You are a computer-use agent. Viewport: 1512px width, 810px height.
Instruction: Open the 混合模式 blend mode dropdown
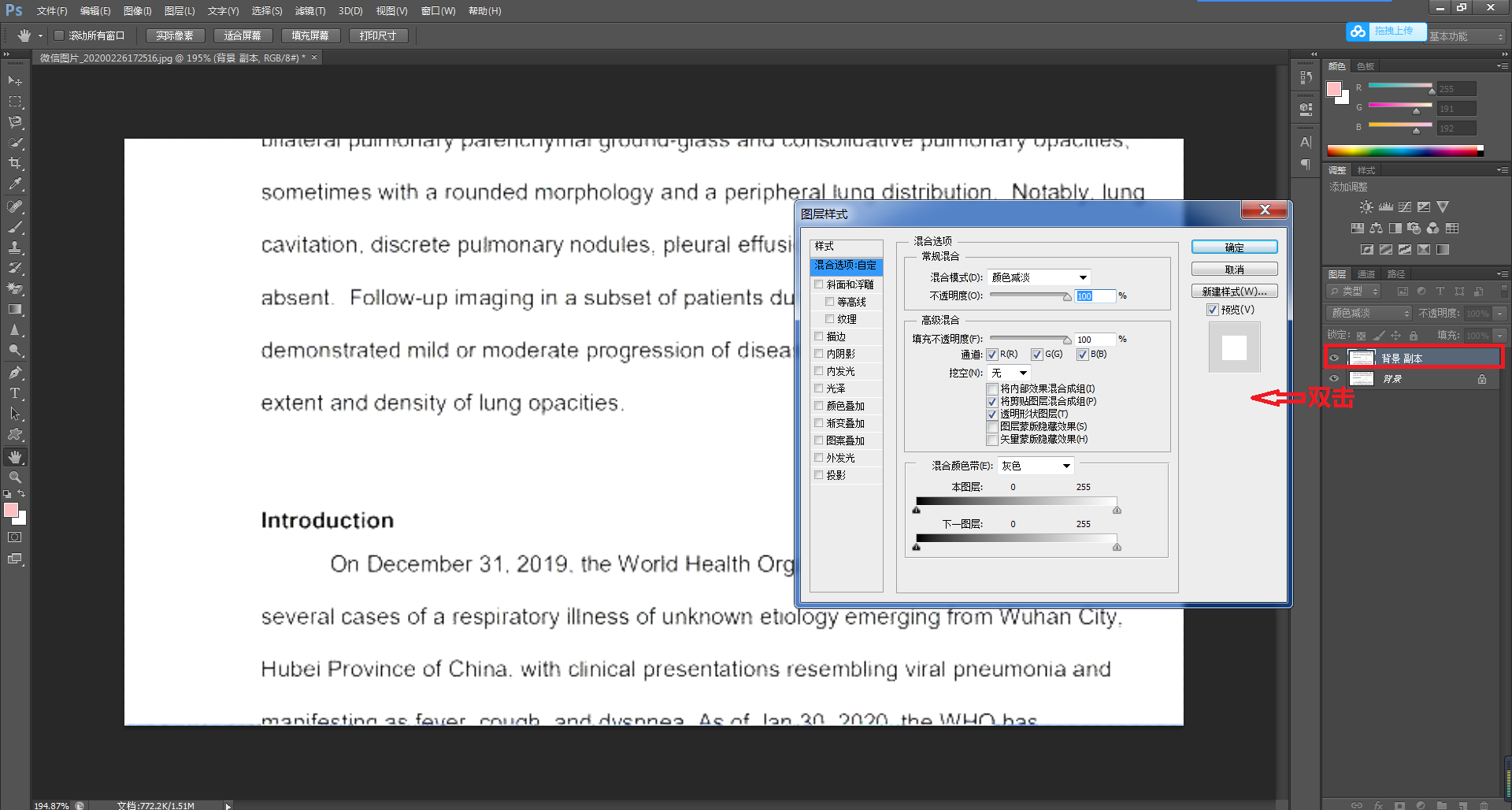point(1039,277)
